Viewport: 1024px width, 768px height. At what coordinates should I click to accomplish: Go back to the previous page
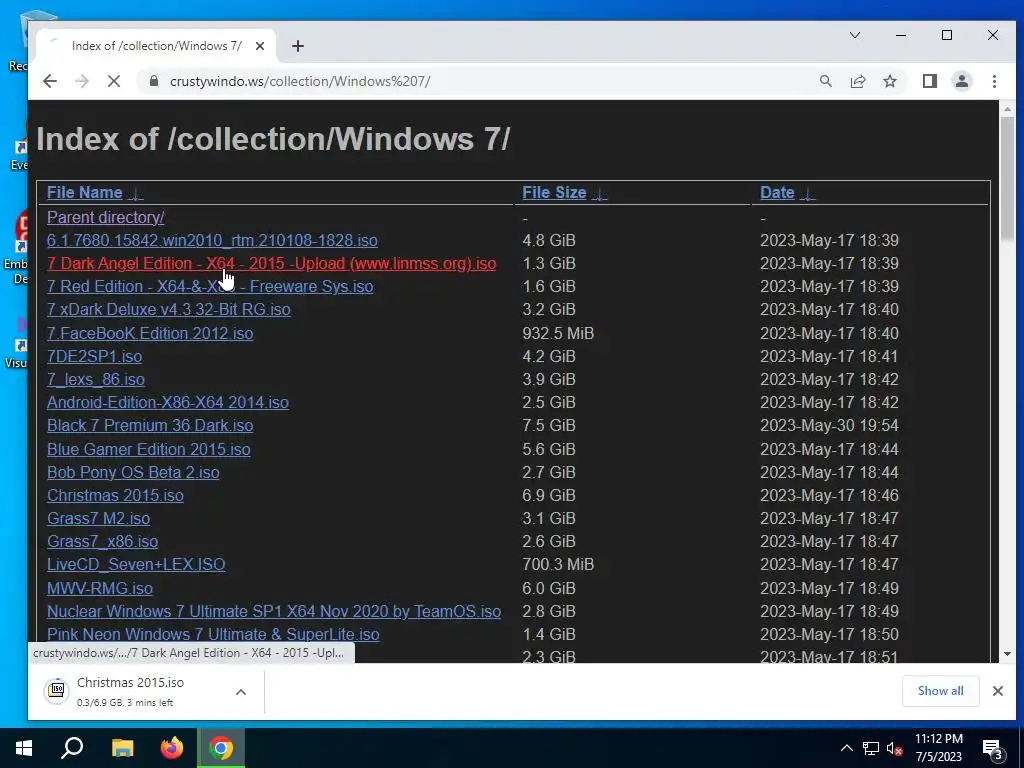click(x=50, y=81)
